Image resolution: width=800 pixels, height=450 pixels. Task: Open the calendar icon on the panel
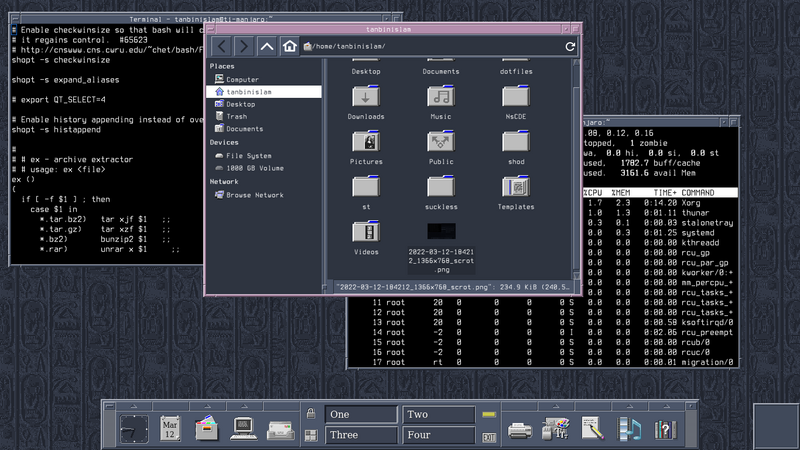[171, 428]
